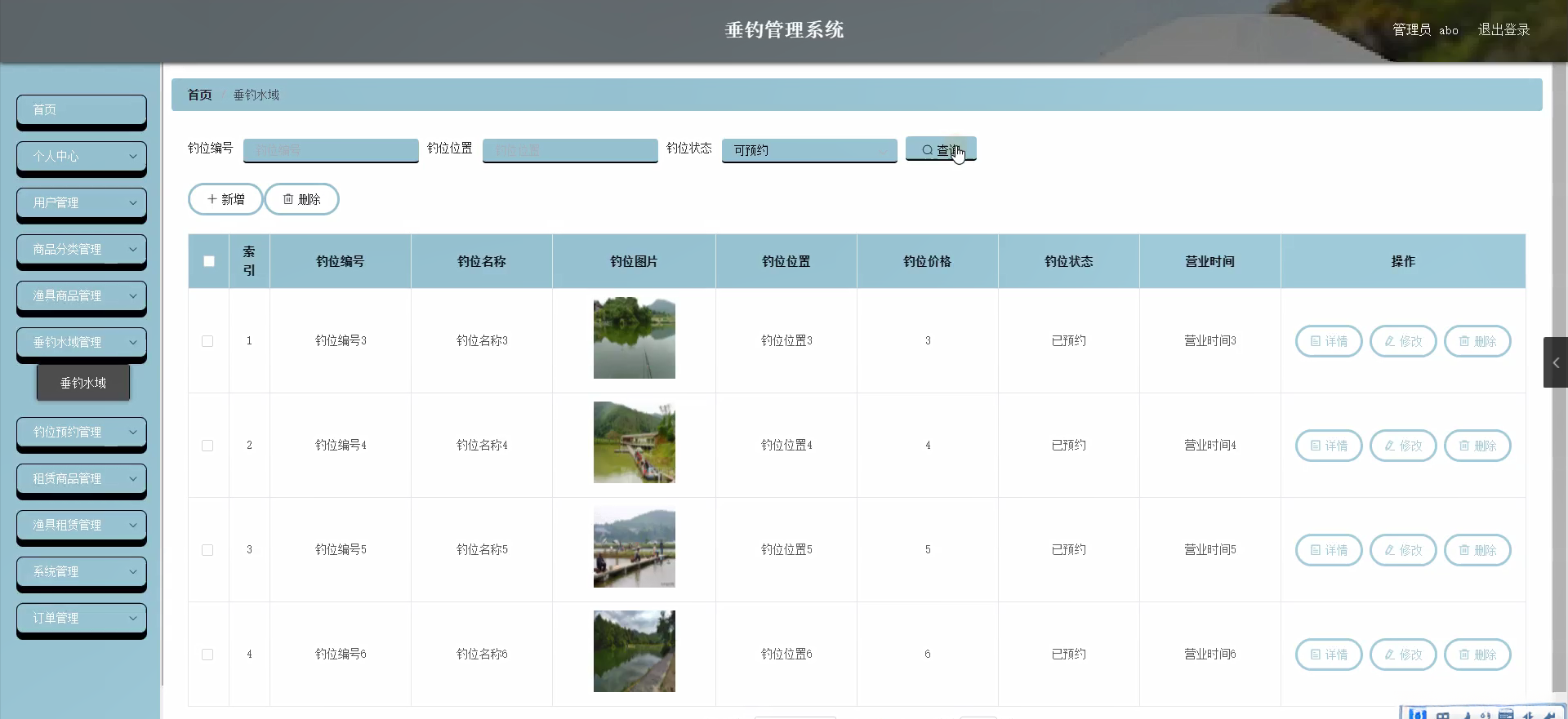Open 详情 for 钓位编号4 row
This screenshot has height=719, width=1568.
[x=1329, y=446]
